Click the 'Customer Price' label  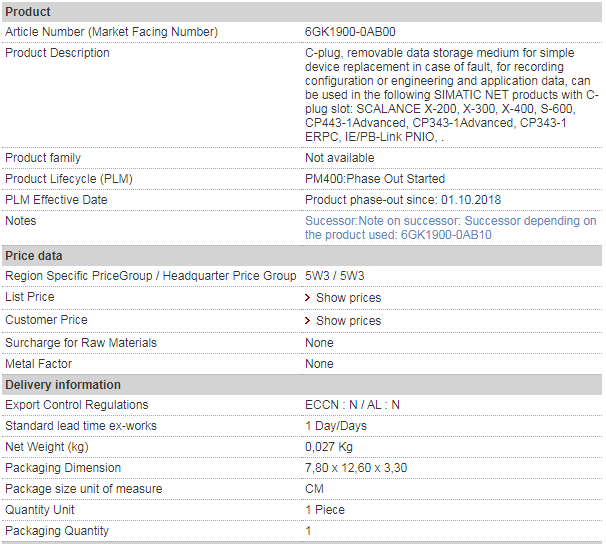46,320
